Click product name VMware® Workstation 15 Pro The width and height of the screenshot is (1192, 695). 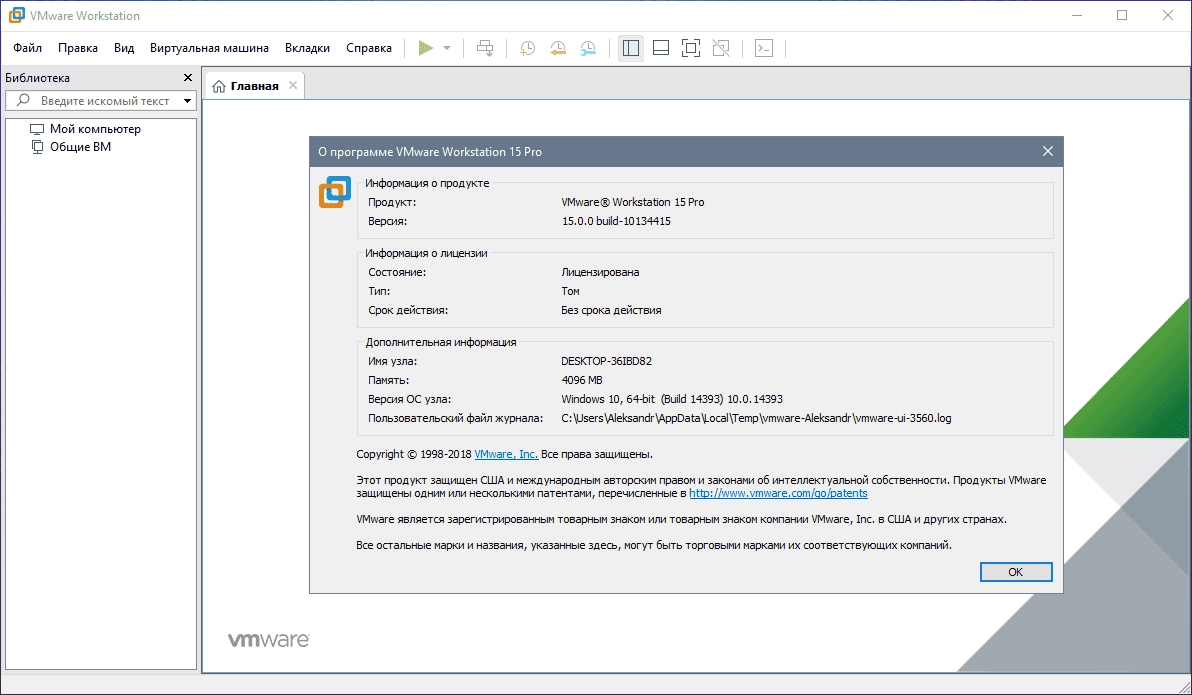632,202
